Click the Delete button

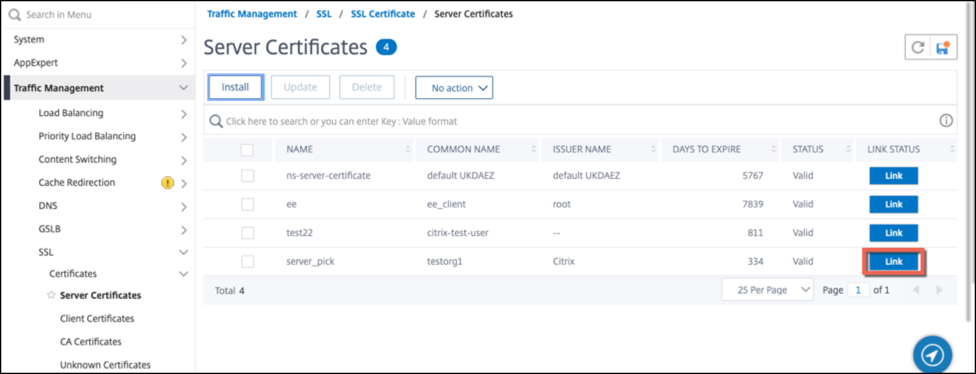click(367, 87)
